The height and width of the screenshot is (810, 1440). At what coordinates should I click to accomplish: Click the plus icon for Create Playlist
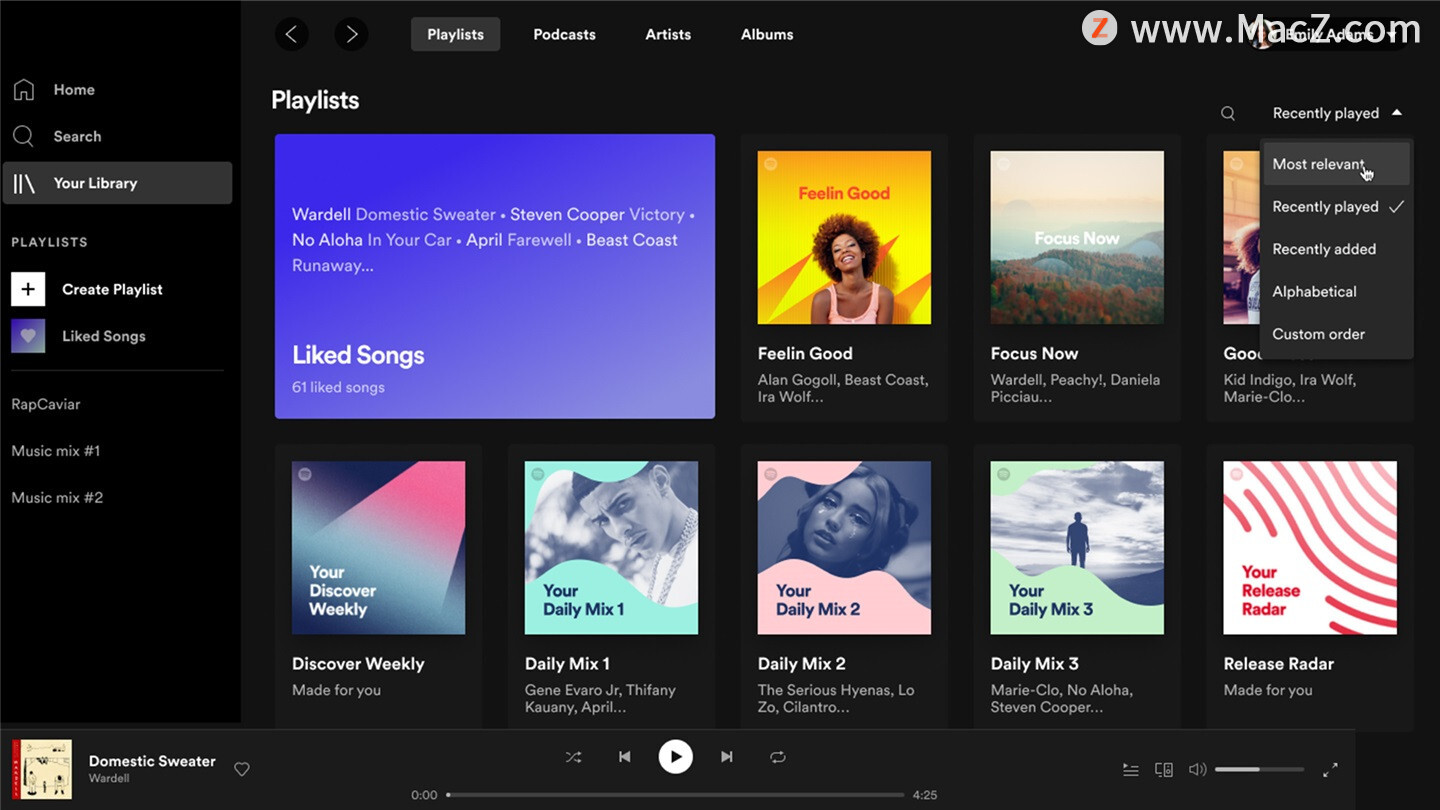[28, 289]
